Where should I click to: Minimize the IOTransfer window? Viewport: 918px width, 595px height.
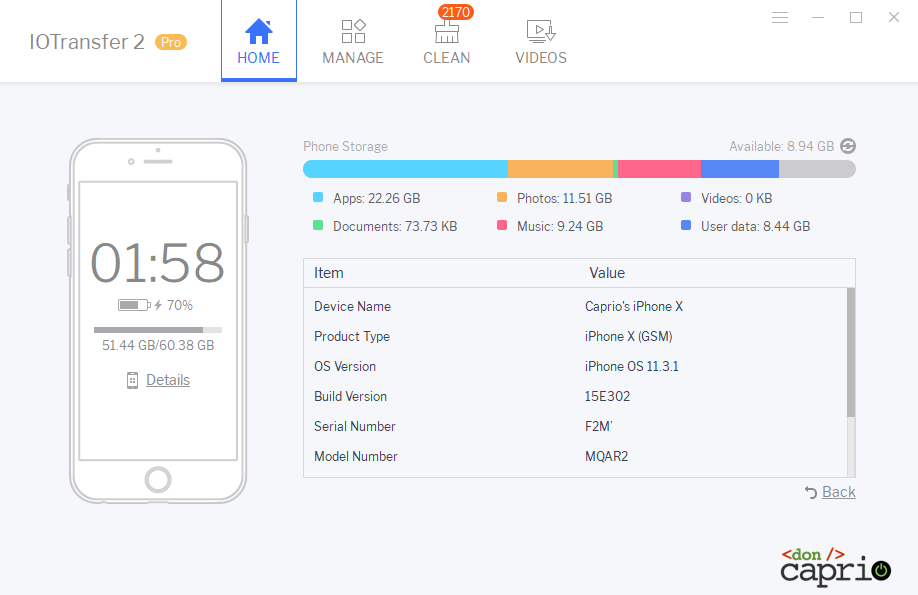tap(818, 18)
